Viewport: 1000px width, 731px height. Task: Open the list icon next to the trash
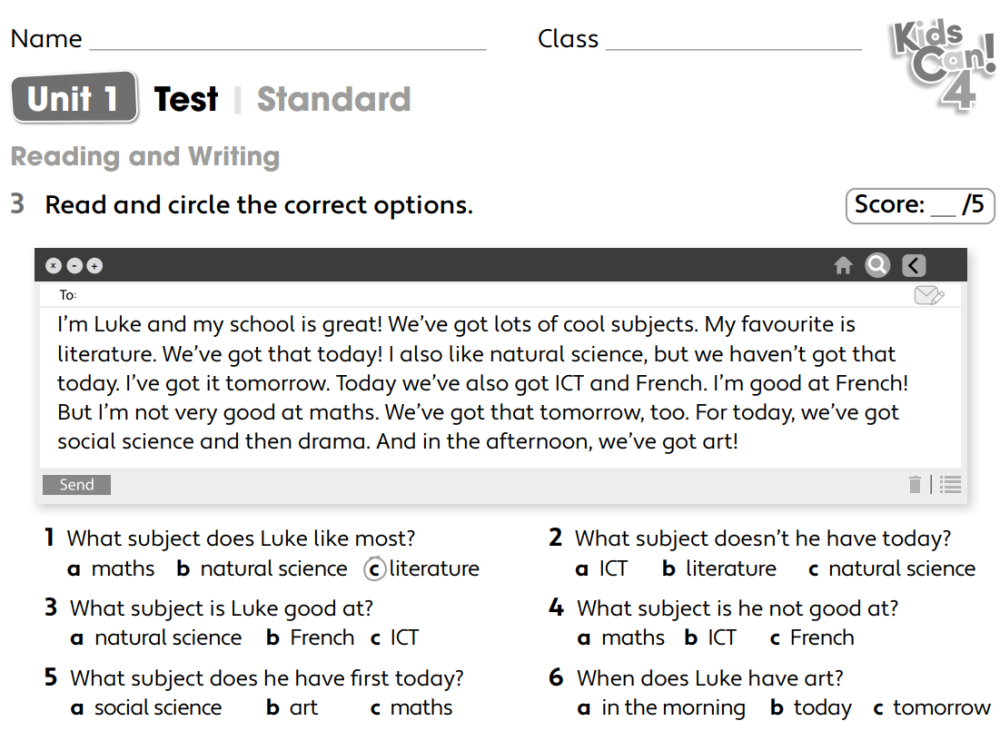tap(950, 485)
